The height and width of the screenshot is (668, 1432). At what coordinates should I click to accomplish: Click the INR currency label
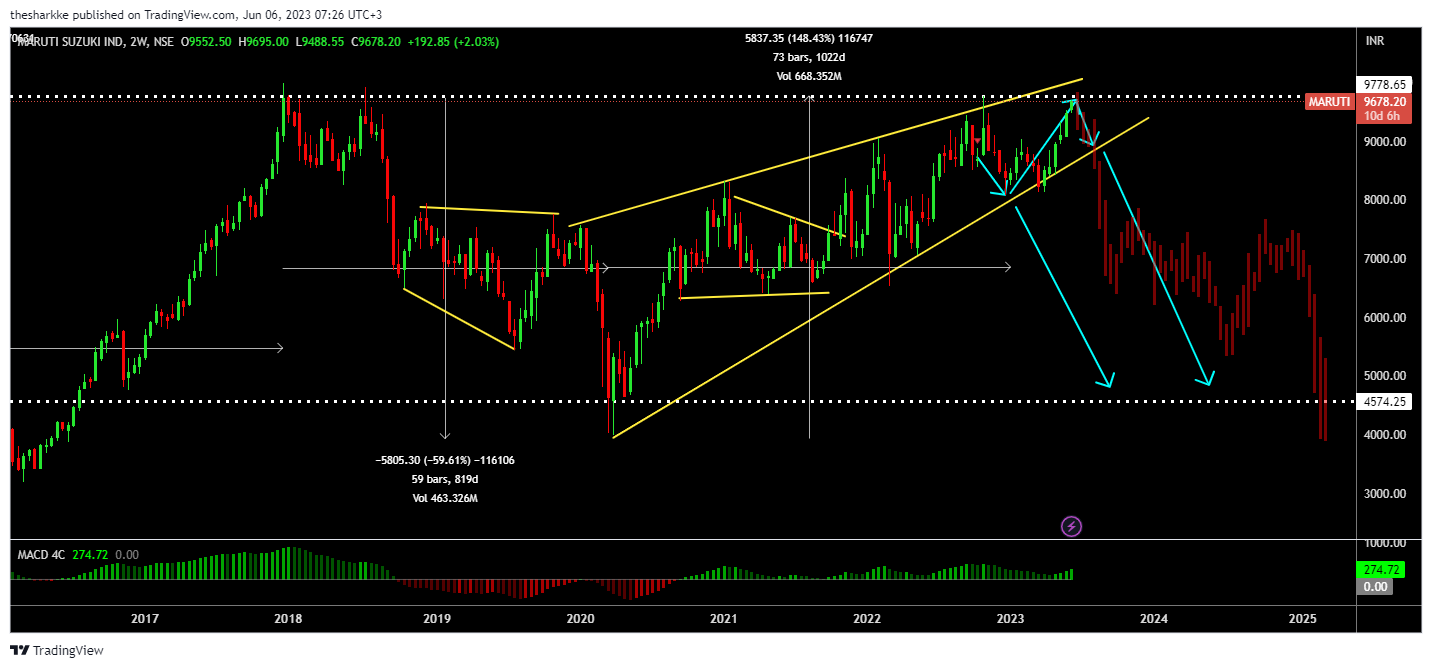[1375, 41]
